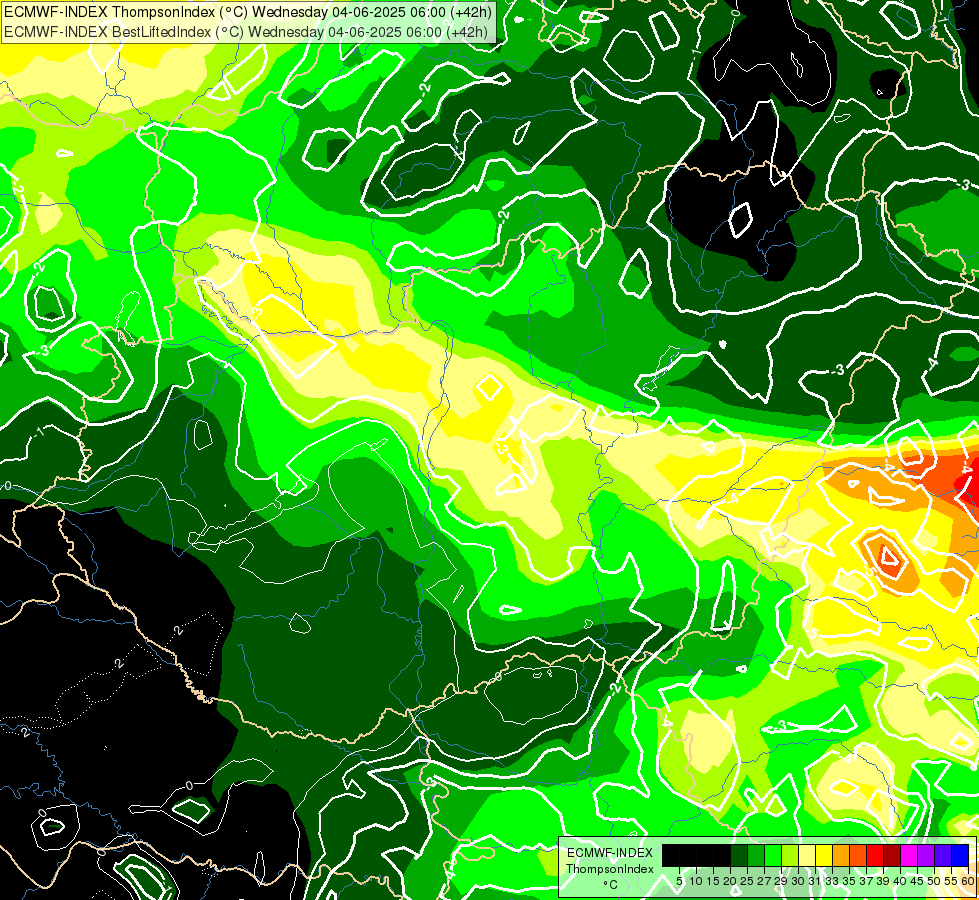Select the dark green 20-25 legend swatch
Viewport: 979px width, 900px height.
[x=739, y=855]
